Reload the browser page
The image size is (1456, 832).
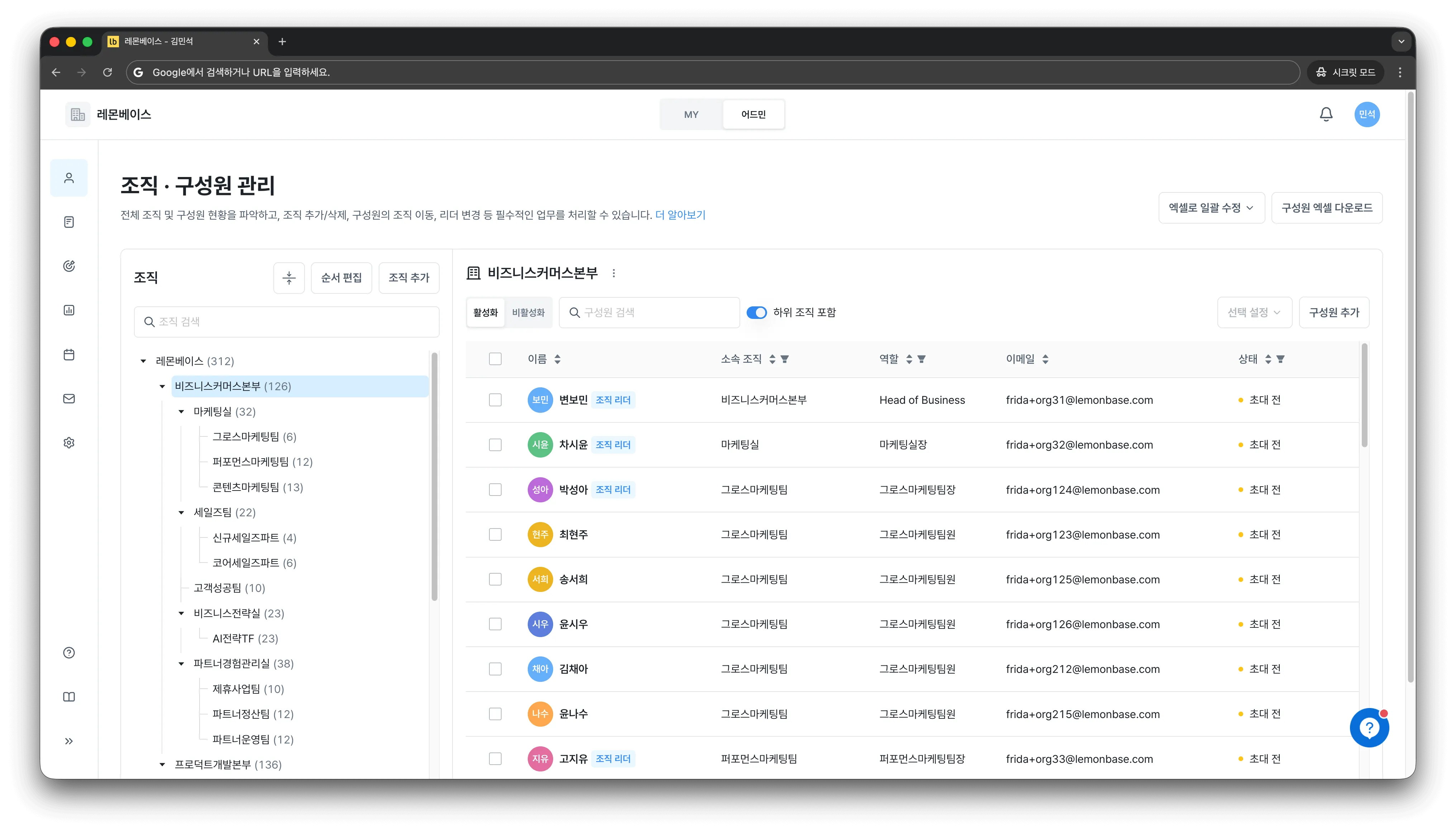click(x=107, y=72)
